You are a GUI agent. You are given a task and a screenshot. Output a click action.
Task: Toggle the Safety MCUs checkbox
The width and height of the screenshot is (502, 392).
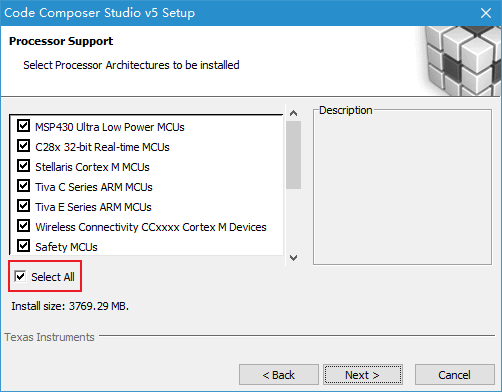[23, 246]
